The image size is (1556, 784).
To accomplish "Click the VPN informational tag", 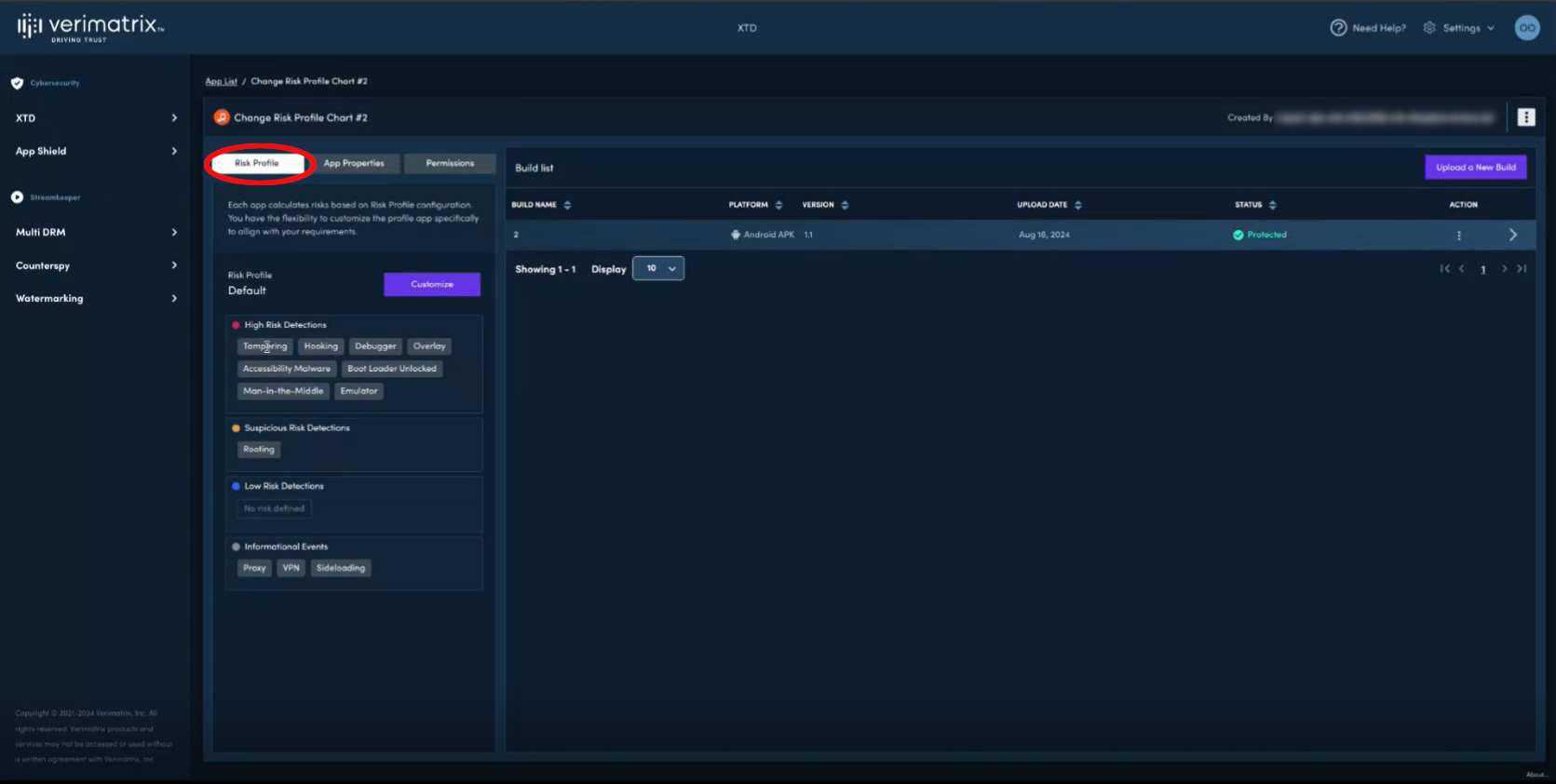I will (291, 568).
